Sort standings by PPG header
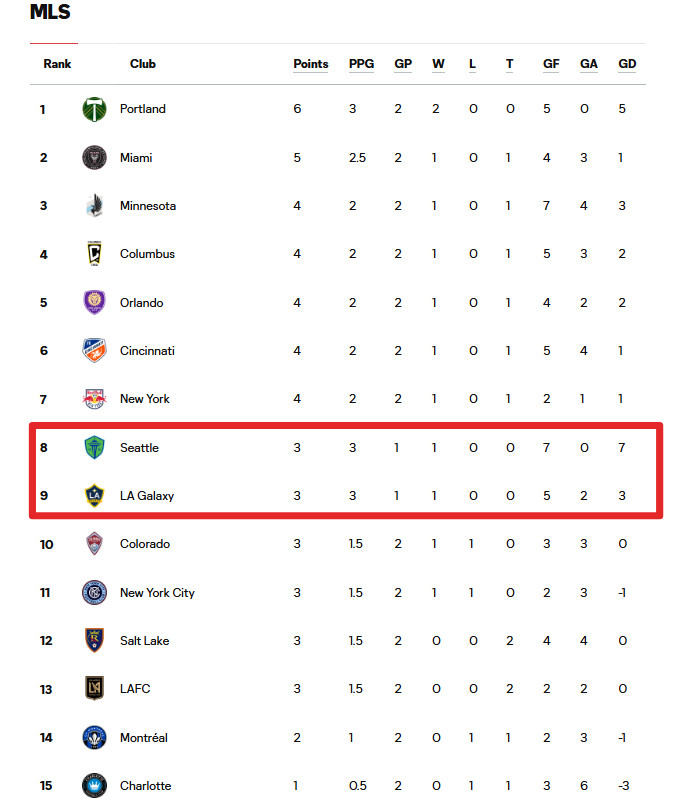 [361, 64]
